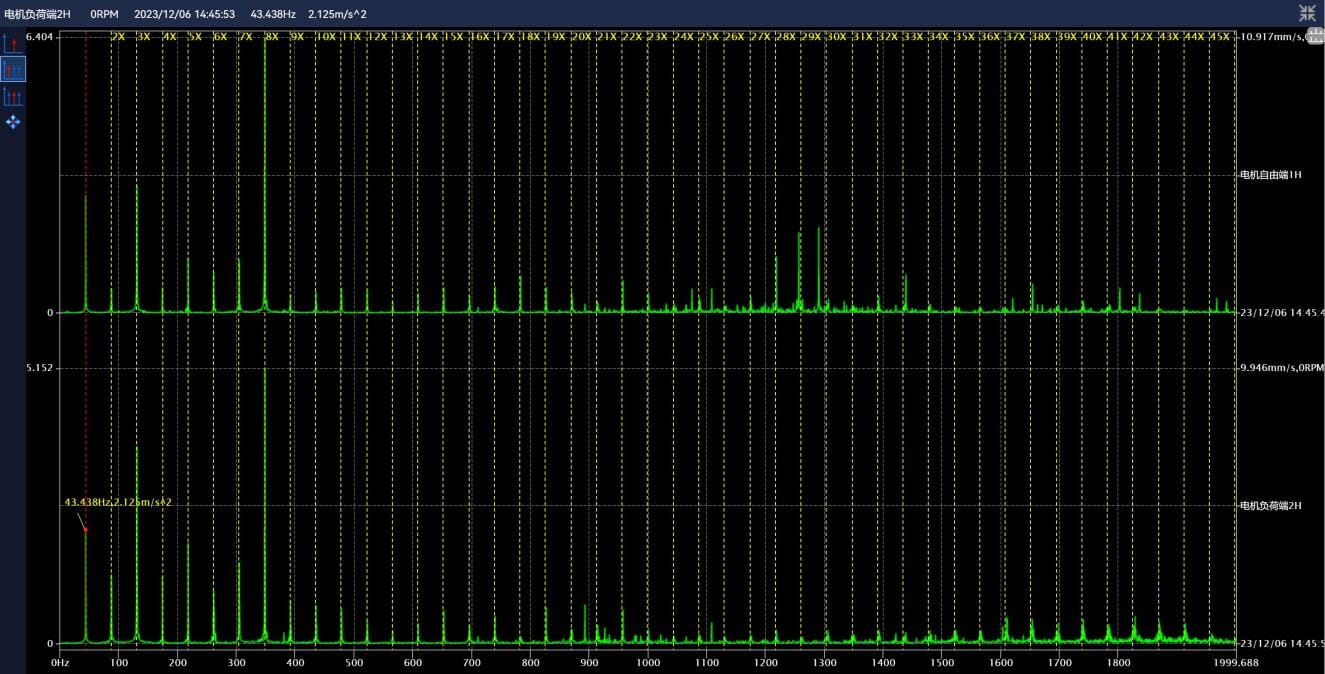1325x674 pixels.
Task: Click the 0RPM speed readout in header
Action: [x=104, y=14]
